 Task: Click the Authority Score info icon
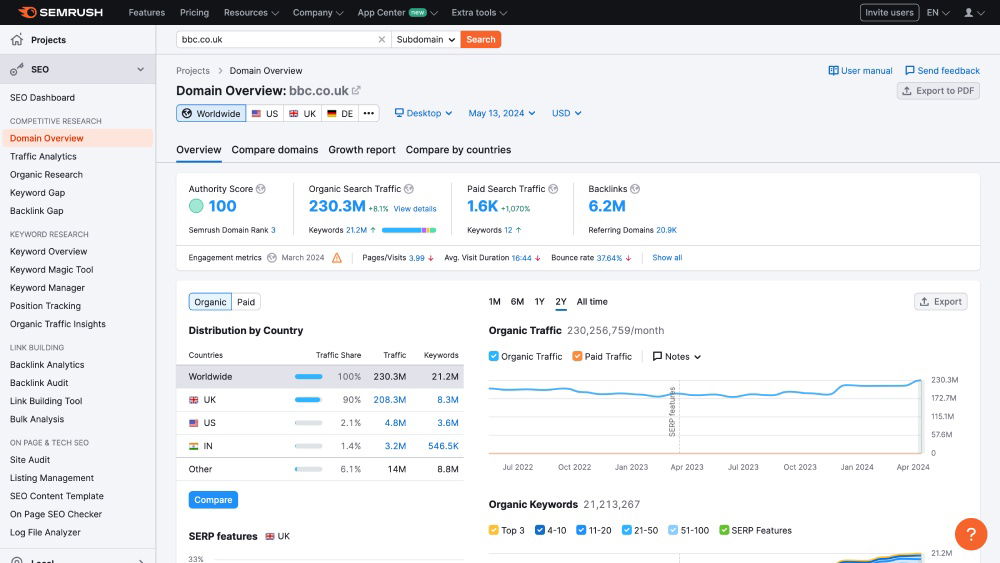pos(261,189)
